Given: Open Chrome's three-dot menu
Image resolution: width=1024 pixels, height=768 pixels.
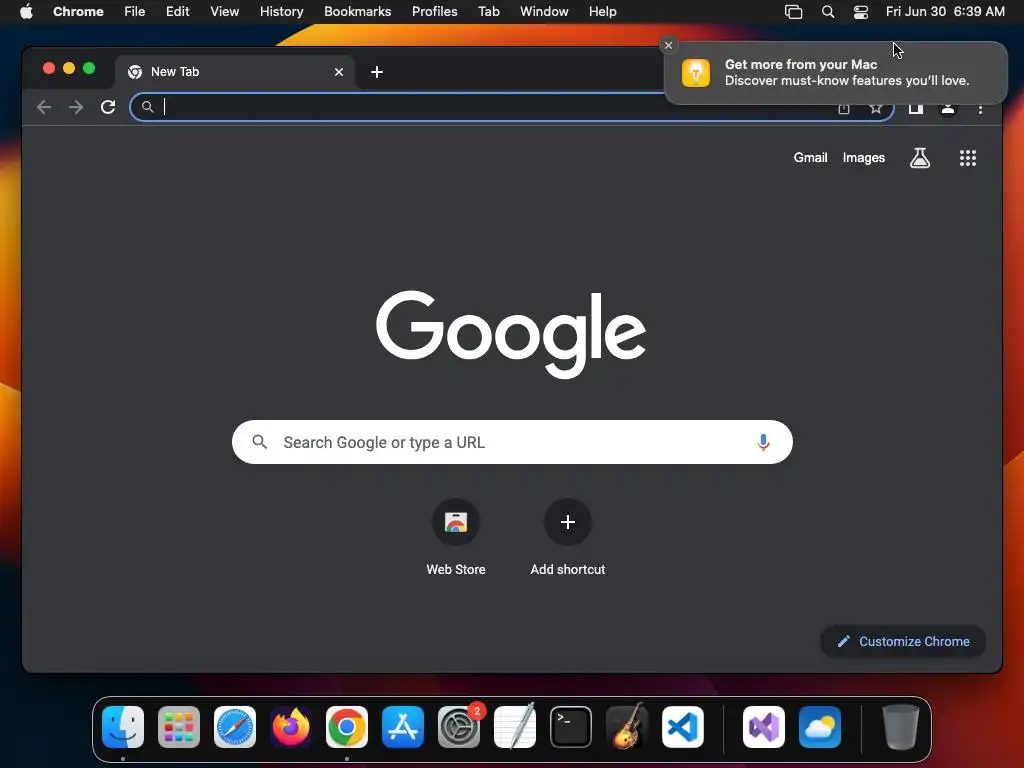Looking at the screenshot, I should point(980,109).
